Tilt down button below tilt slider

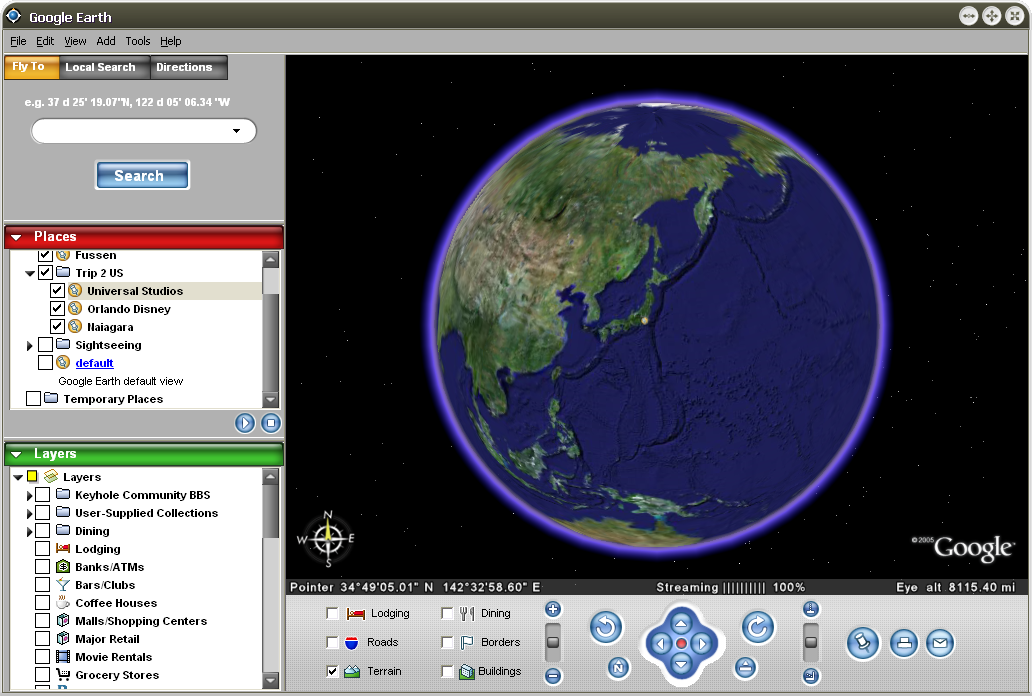click(811, 676)
